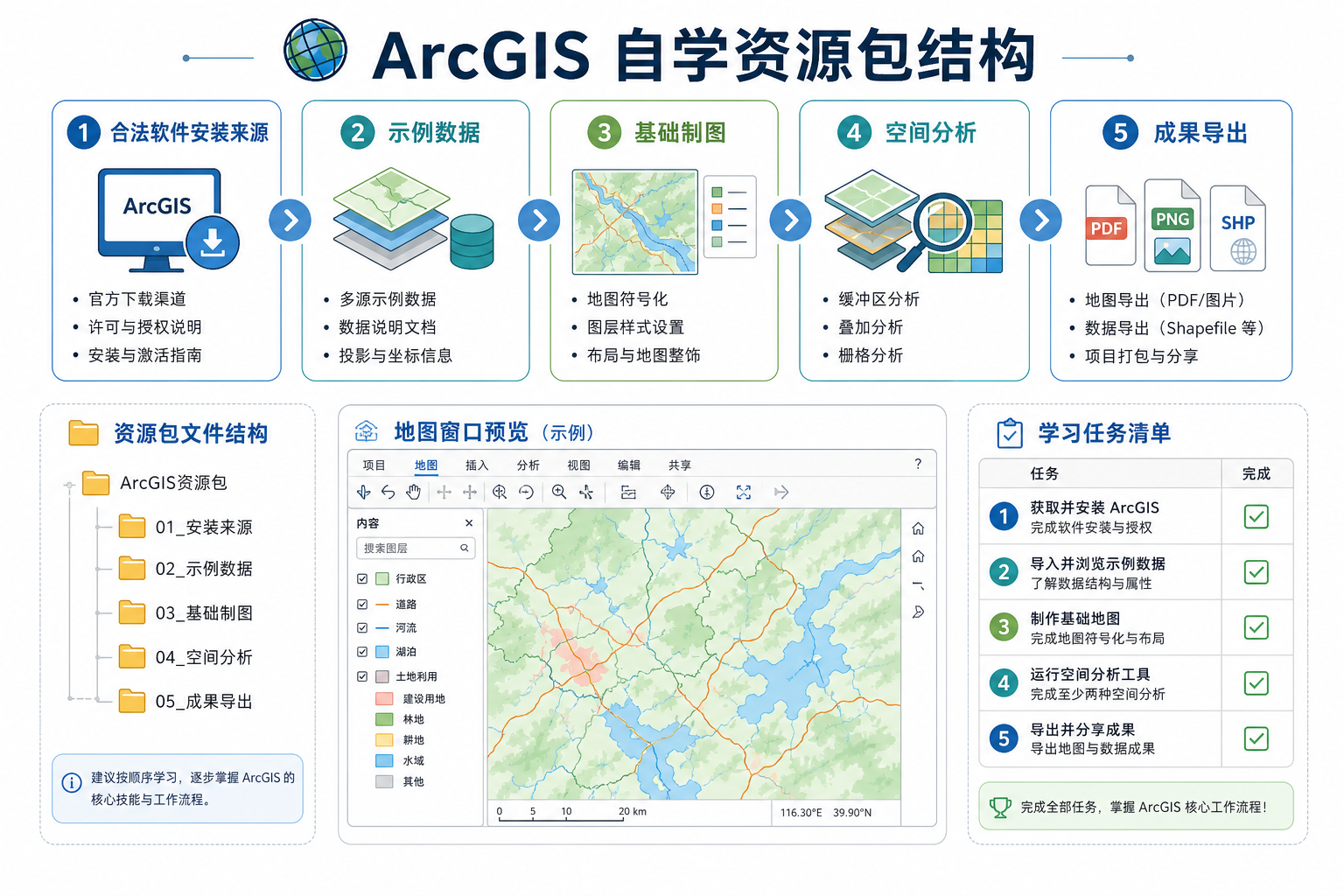The height and width of the screenshot is (896, 1344).
Task: Click the undo curved-arrow toolbar icon
Action: tap(388, 492)
